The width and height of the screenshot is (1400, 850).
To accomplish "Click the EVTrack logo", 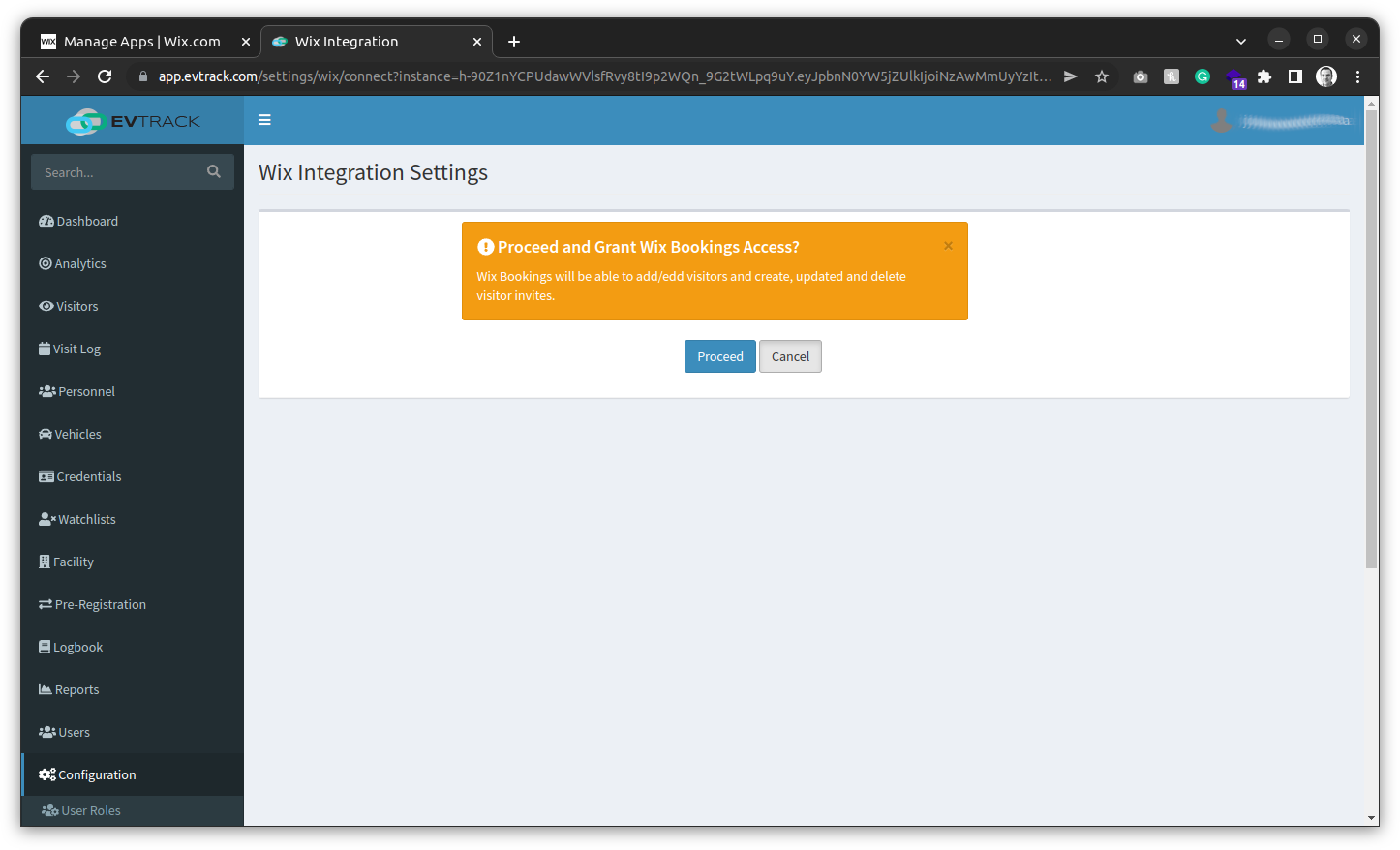I will (133, 121).
